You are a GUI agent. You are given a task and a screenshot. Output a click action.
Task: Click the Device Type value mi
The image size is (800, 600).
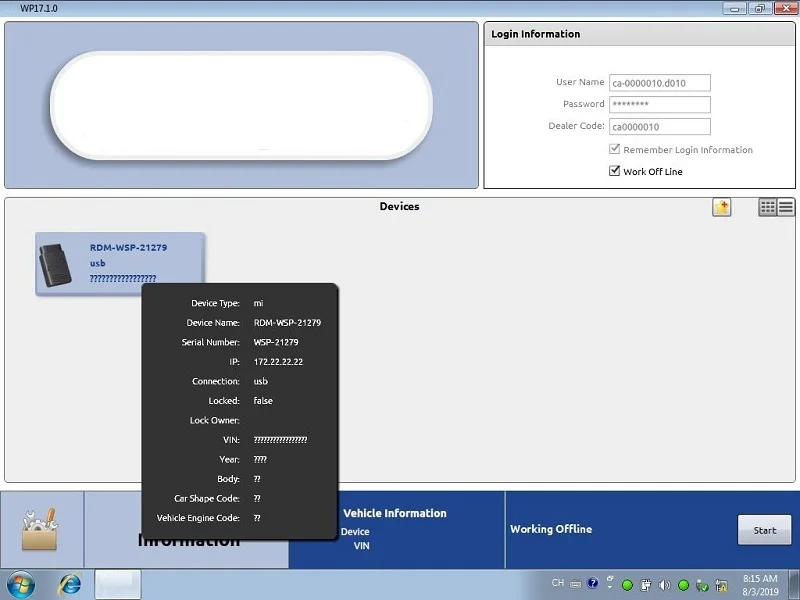(x=259, y=303)
